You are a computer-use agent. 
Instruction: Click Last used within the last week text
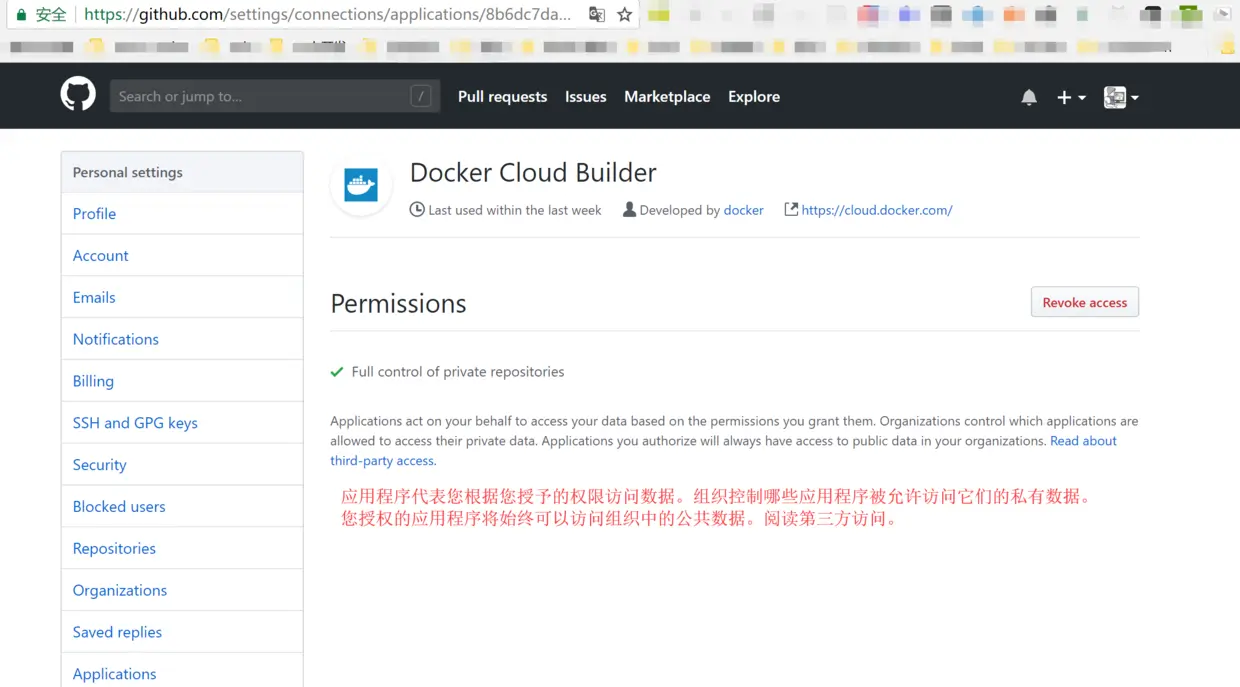[x=515, y=210]
